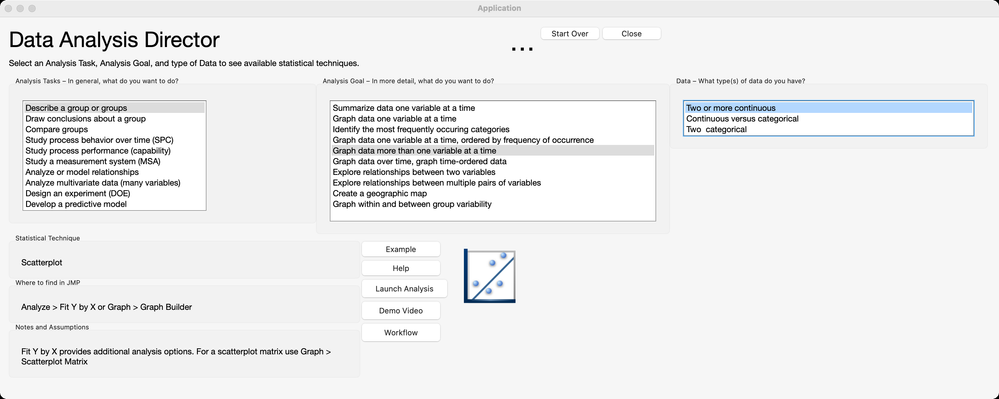This screenshot has width=999, height=399.
Task: Select 'Graph data more than one variable at a time'
Action: pos(492,150)
